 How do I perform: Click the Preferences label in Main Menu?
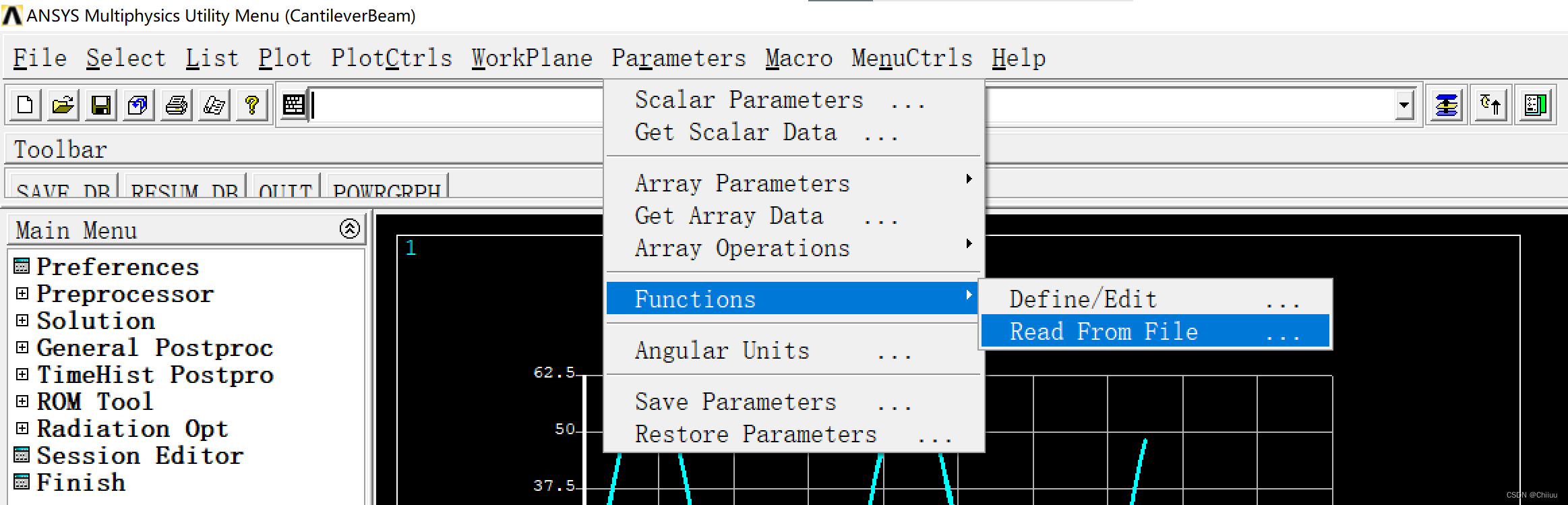(117, 266)
